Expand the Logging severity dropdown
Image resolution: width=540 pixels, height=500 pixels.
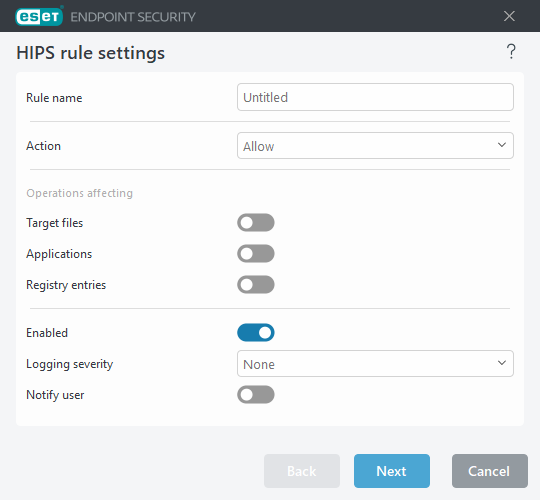coord(375,364)
